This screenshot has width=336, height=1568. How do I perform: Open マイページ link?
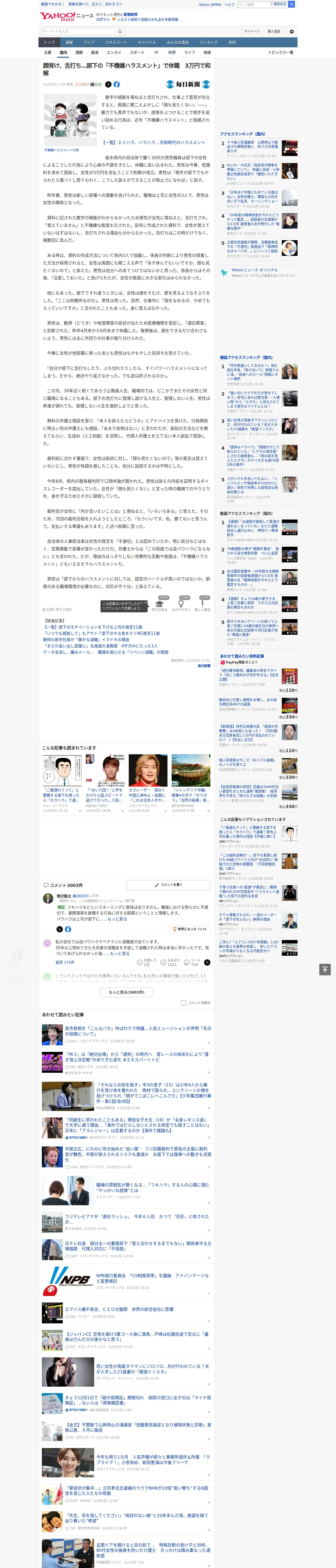pos(251,31)
